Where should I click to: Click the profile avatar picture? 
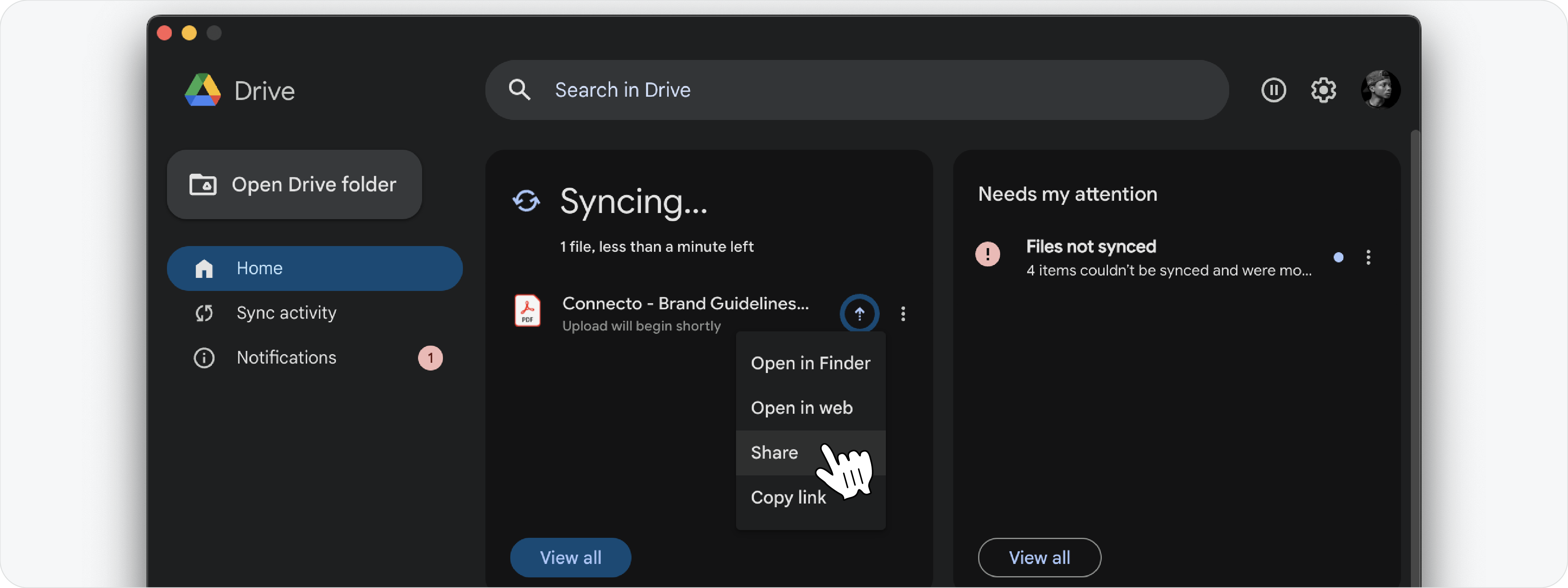coord(1381,89)
